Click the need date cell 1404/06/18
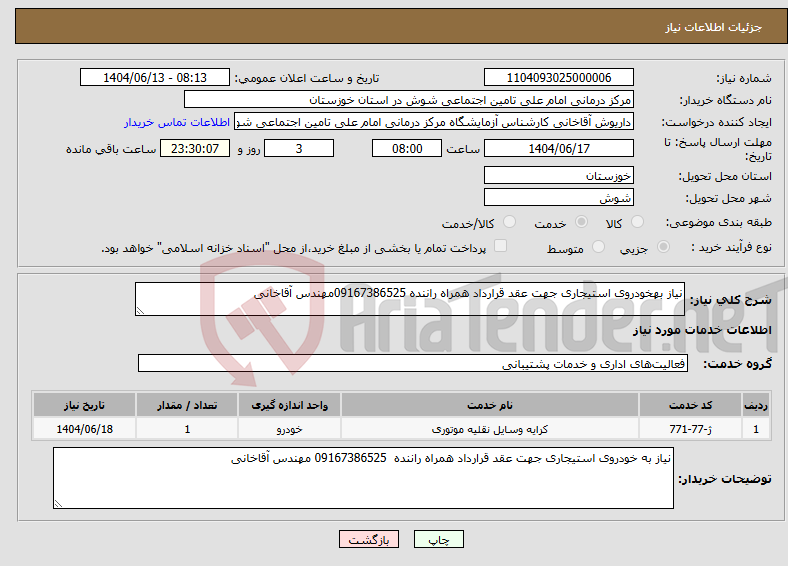Image resolution: width=788 pixels, height=566 pixels. [x=84, y=429]
